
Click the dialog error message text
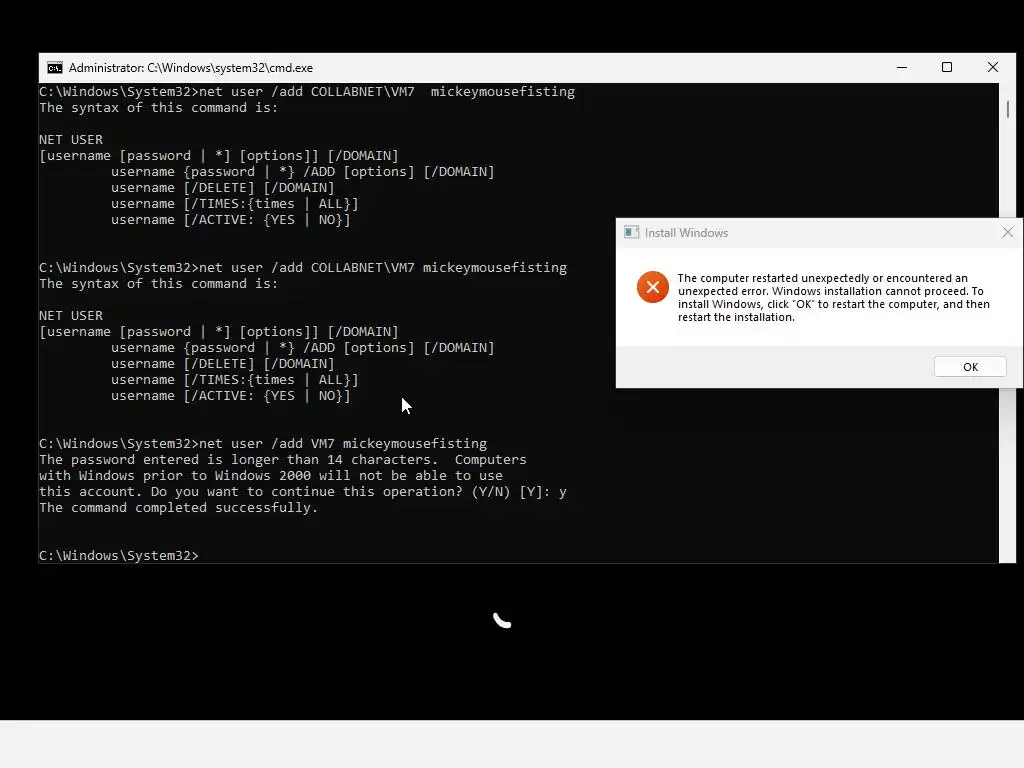coord(834,298)
